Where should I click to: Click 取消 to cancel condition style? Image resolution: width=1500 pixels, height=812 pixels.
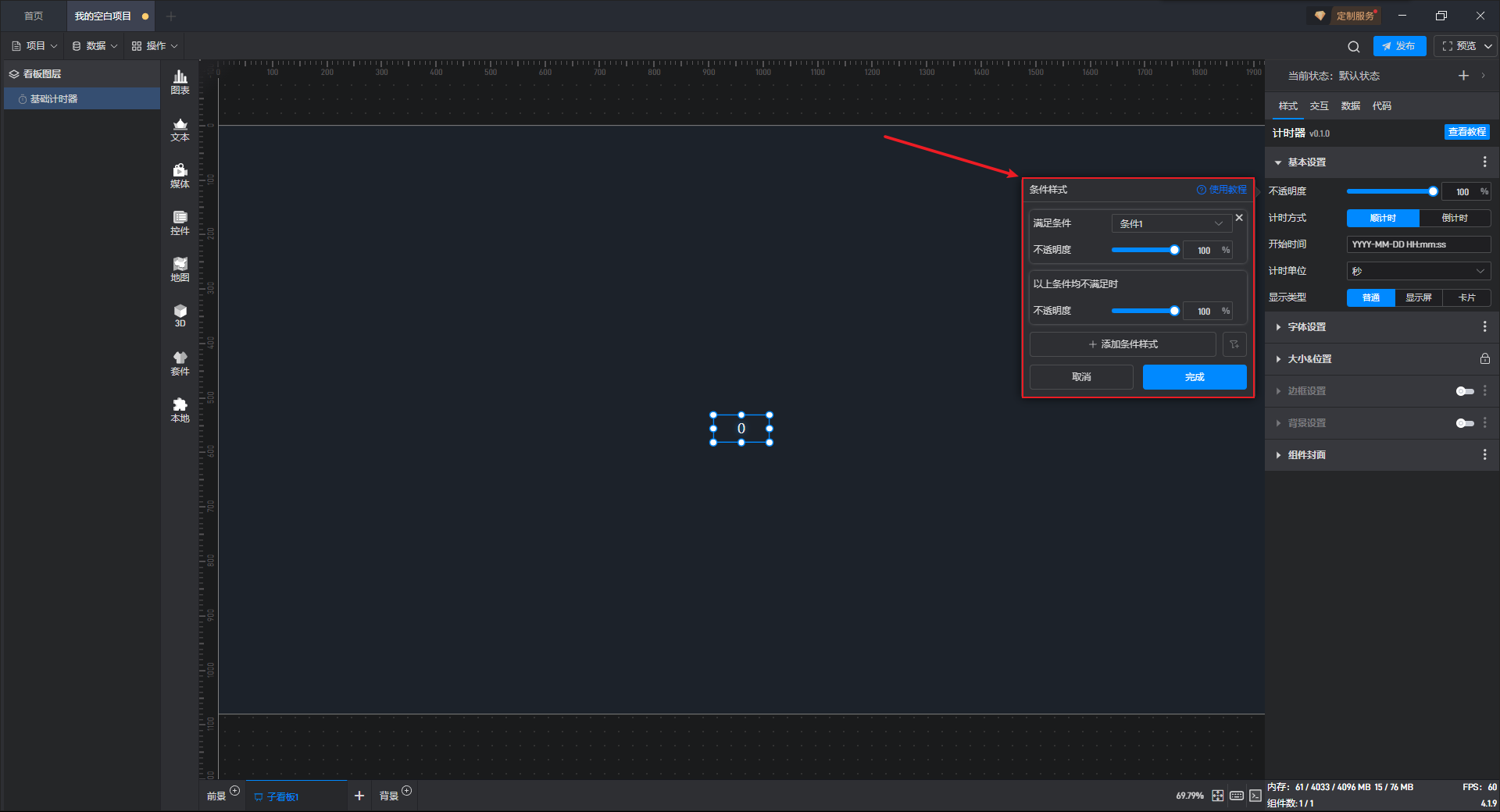(x=1081, y=377)
